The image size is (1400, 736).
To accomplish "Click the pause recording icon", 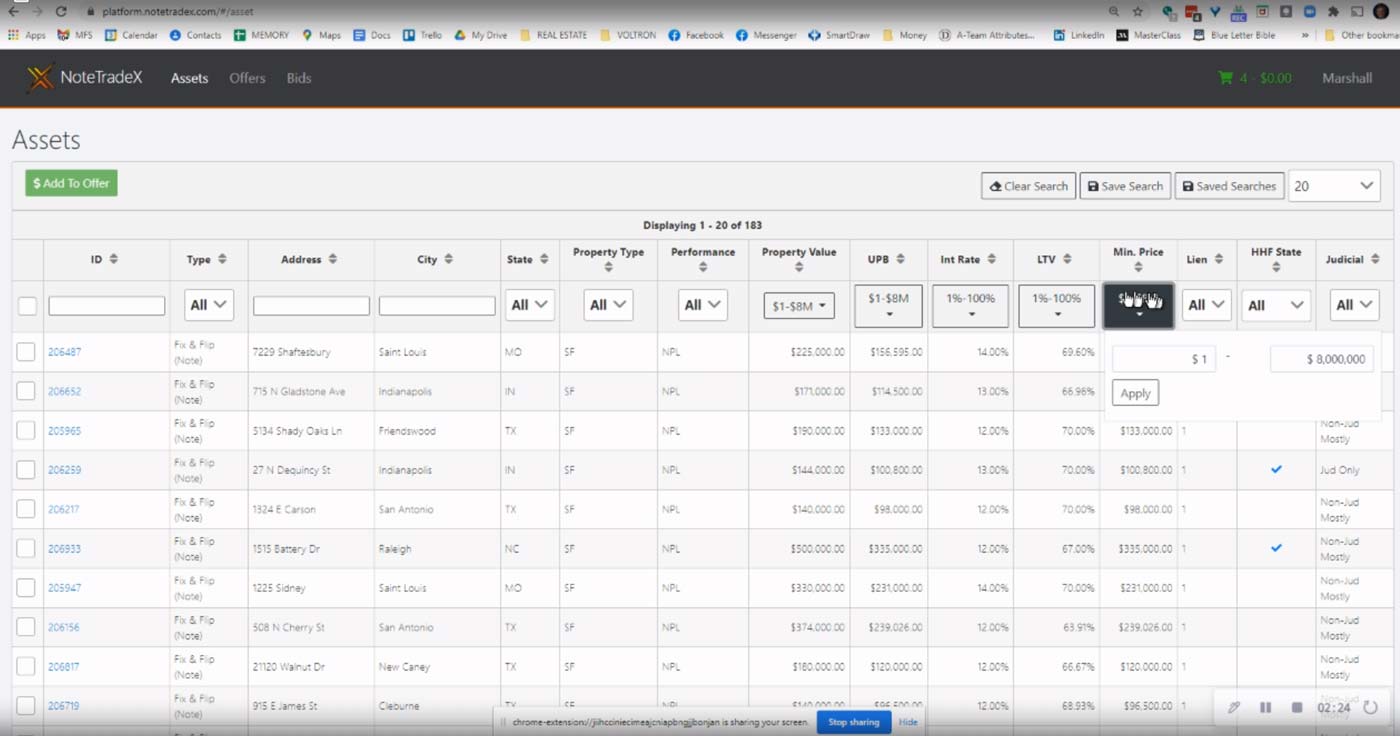I will (1265, 707).
